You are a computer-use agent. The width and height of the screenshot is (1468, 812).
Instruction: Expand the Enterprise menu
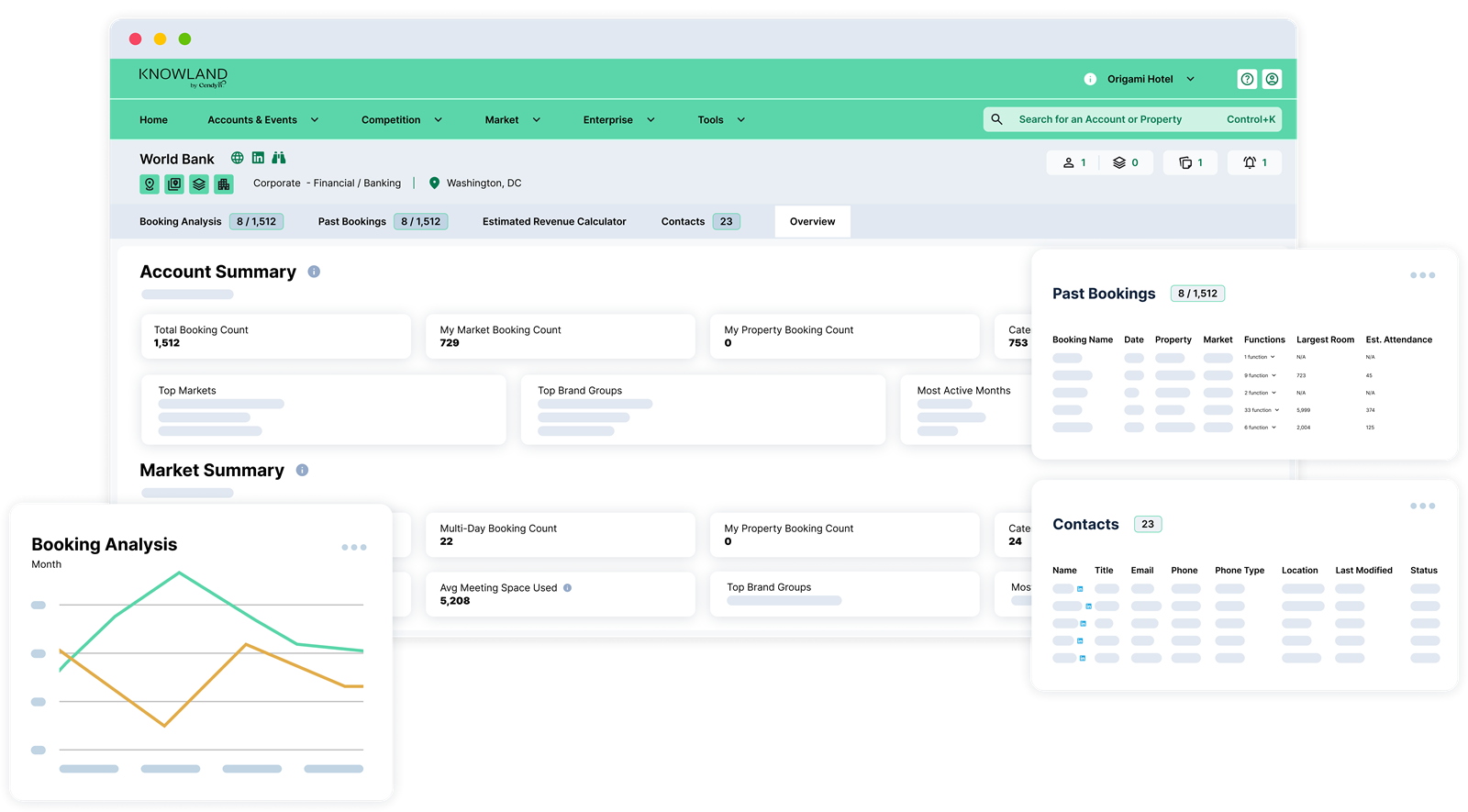[x=651, y=120]
